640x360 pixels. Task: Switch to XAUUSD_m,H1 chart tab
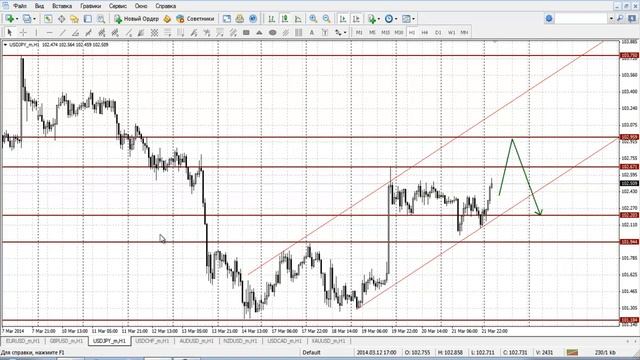pos(329,341)
